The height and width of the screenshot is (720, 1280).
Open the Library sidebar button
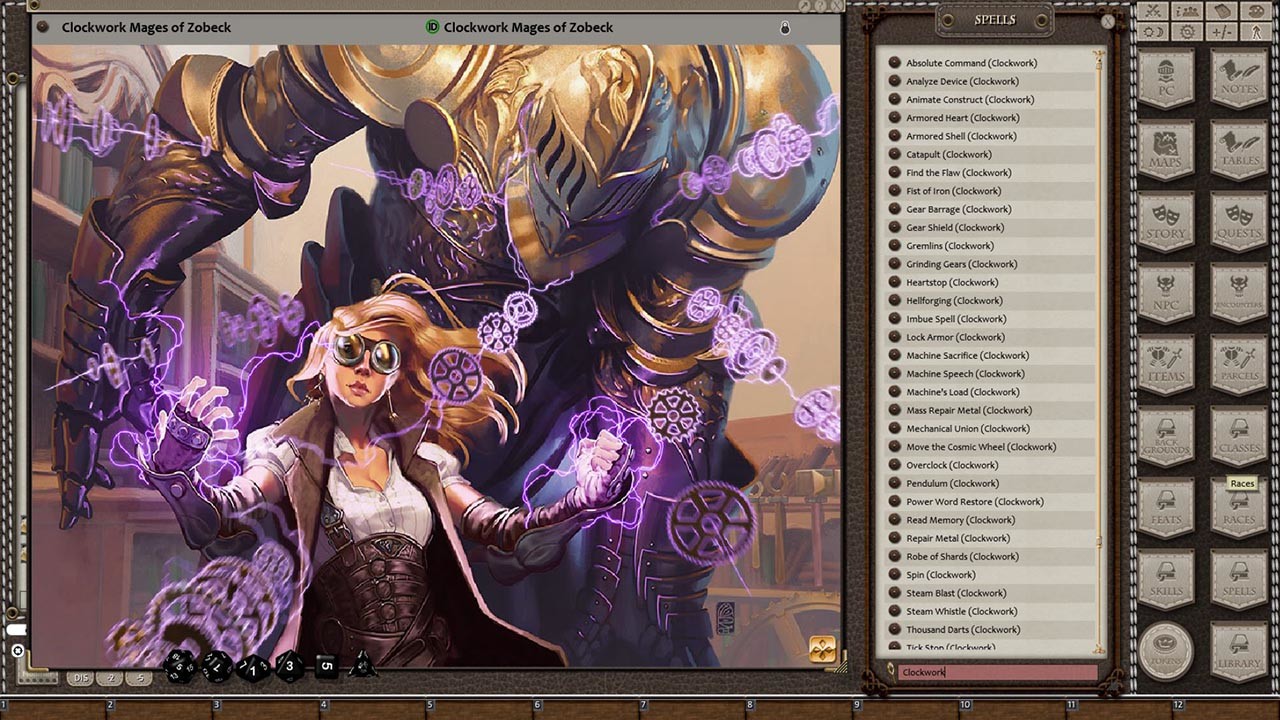1239,652
